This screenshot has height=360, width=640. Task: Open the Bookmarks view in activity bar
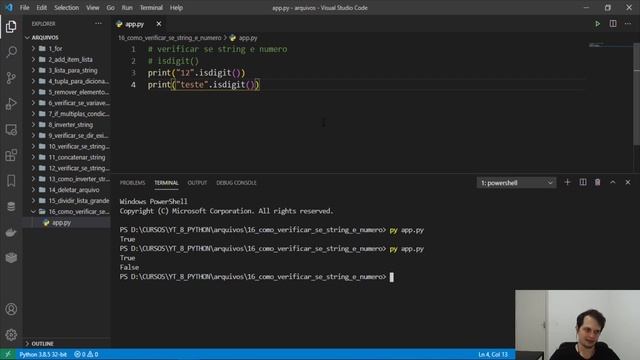(x=11, y=181)
